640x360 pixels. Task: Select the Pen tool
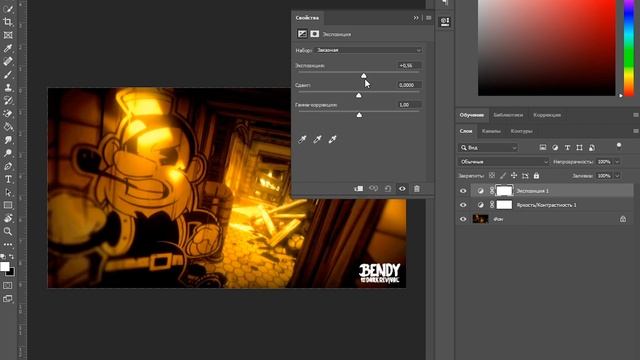click(x=8, y=166)
